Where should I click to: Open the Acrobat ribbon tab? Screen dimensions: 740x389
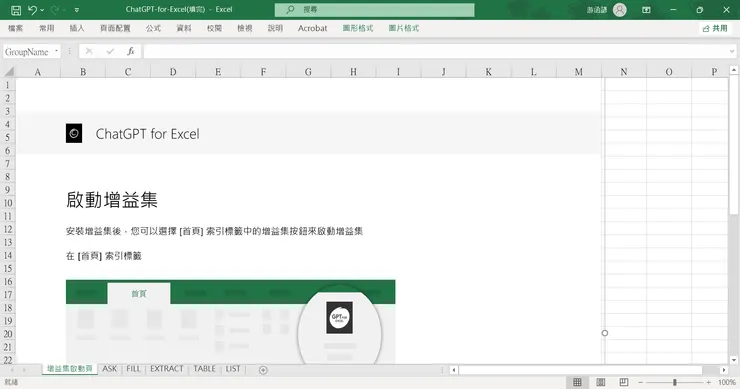[x=312, y=28]
